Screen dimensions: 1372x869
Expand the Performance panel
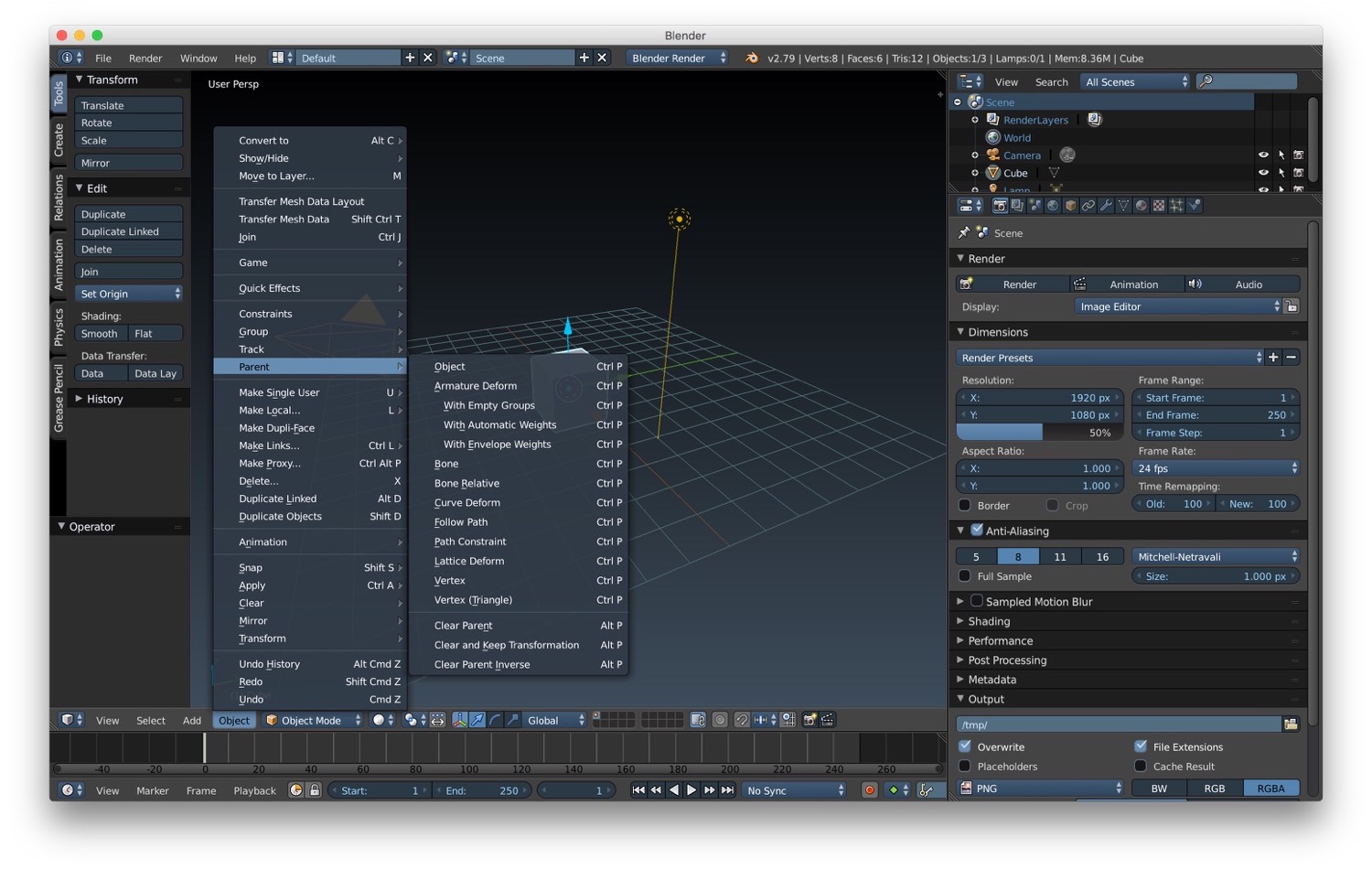1000,640
